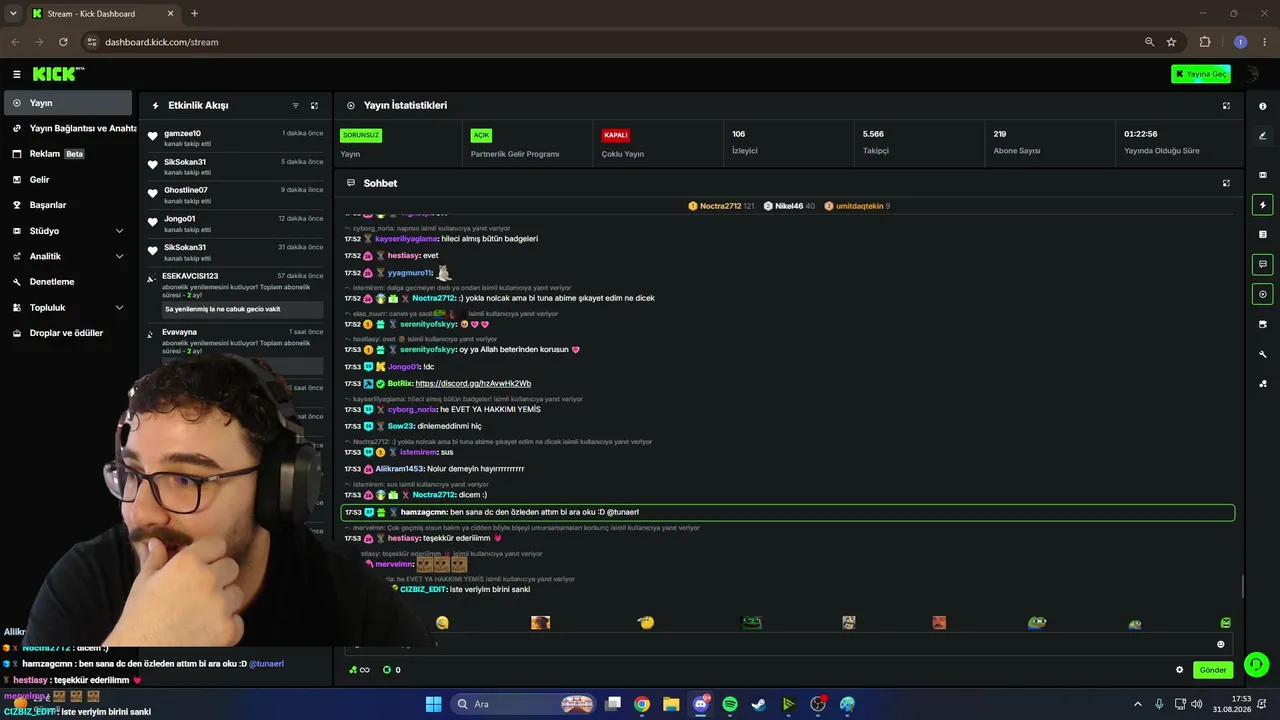Click the list document icon in right sidebar
Viewport: 1280px width, 720px height.
pyautogui.click(x=1263, y=234)
